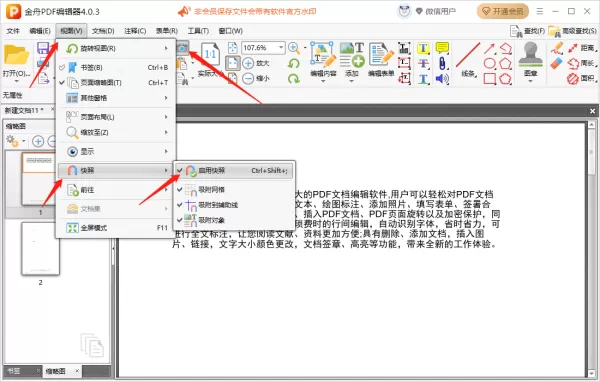Screen dimensions: 600x382
Task: Select the eraser tool icon
Action: click(x=557, y=63)
